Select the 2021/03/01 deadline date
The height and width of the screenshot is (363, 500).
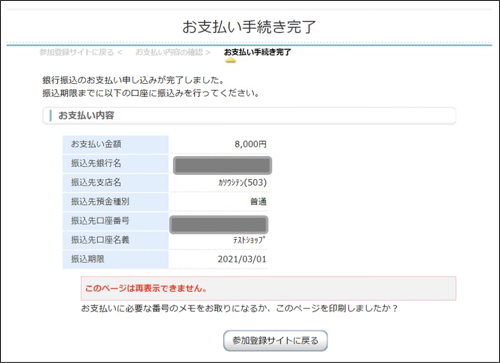click(x=242, y=259)
